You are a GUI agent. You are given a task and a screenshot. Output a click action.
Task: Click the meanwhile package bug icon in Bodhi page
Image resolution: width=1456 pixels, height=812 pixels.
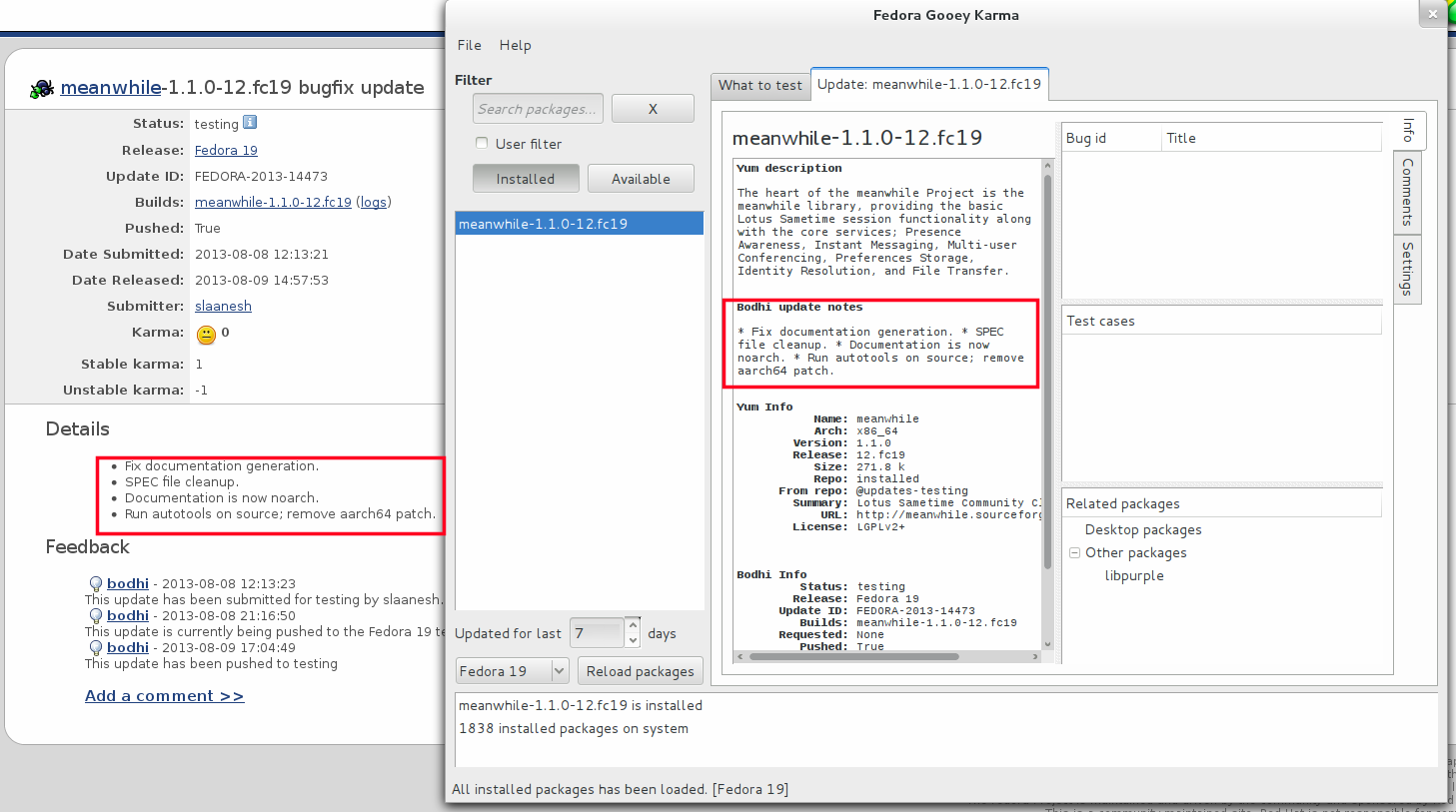point(42,89)
